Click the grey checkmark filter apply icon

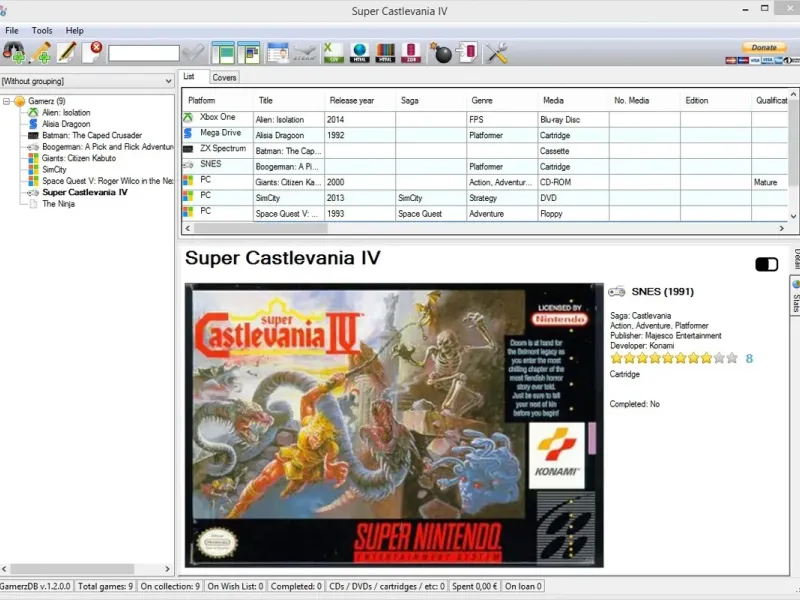click(x=193, y=53)
